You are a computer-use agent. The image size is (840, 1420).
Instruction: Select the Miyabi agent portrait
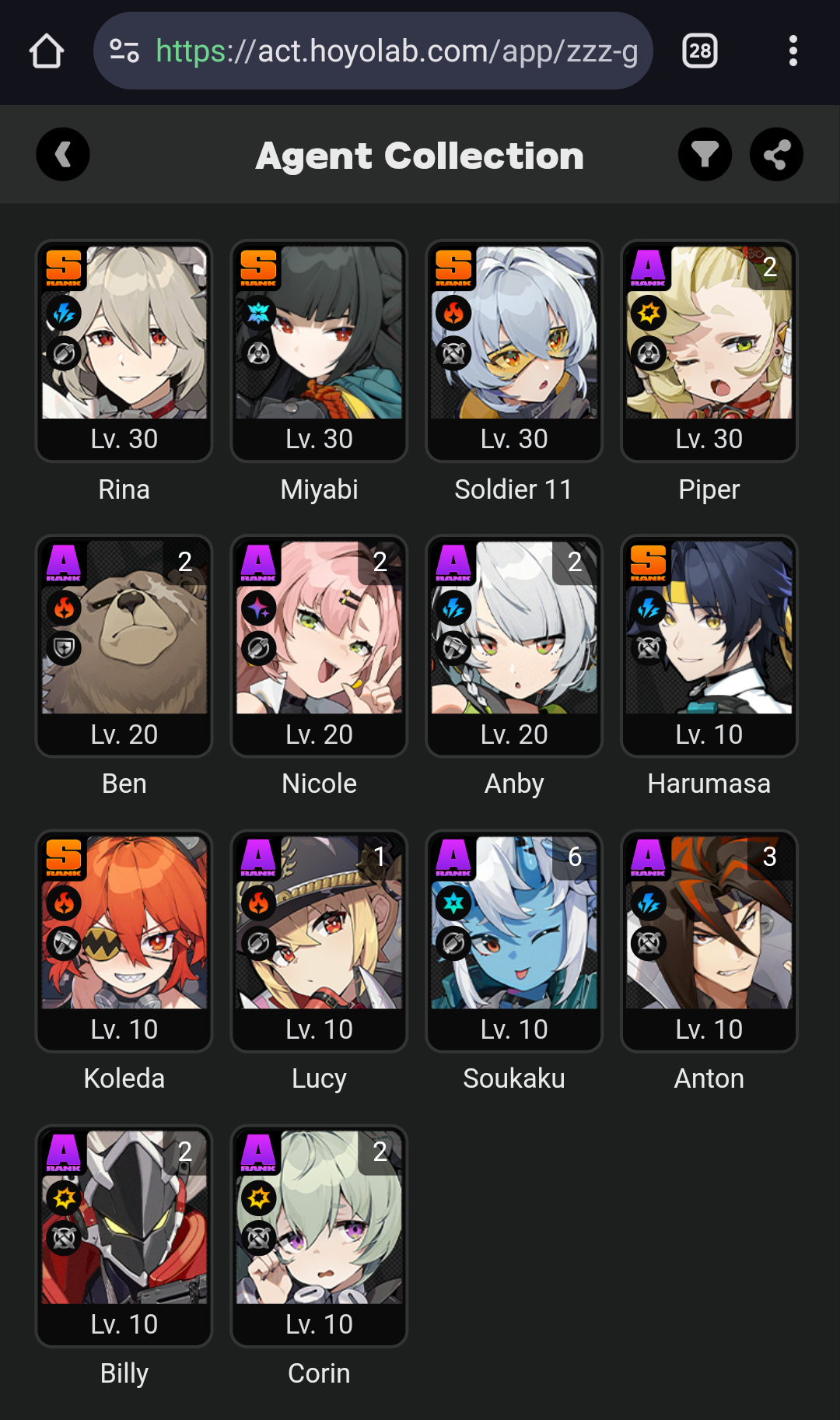[x=319, y=333]
